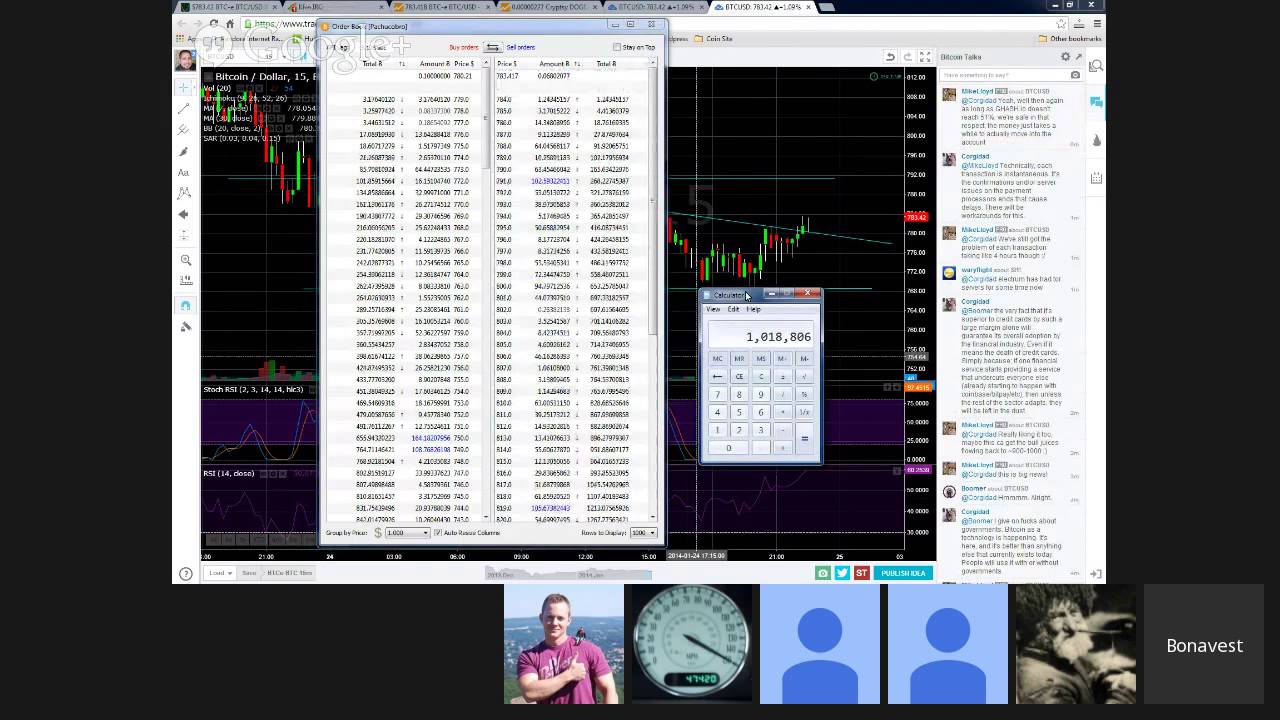
Task: Share chart on StockTwits
Action: coord(861,573)
